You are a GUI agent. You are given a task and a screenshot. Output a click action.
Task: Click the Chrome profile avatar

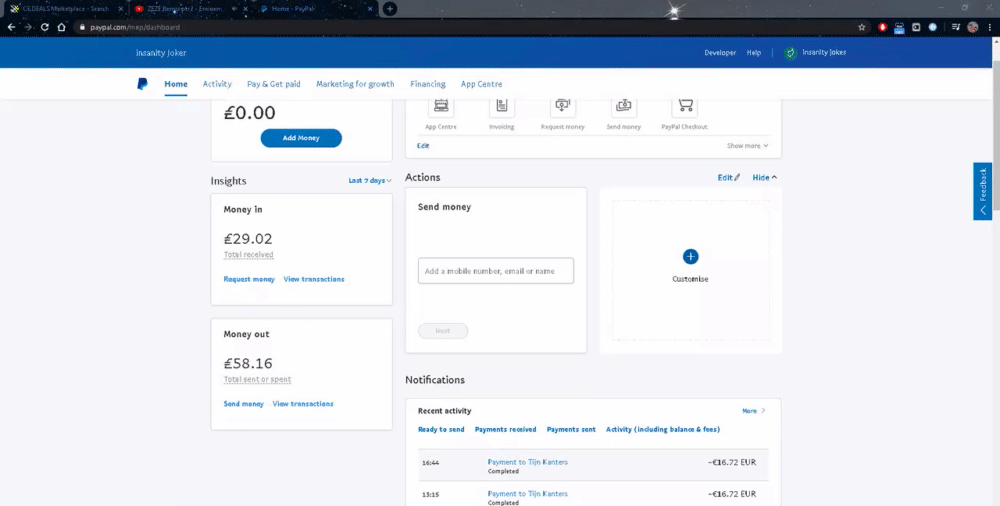[973, 27]
